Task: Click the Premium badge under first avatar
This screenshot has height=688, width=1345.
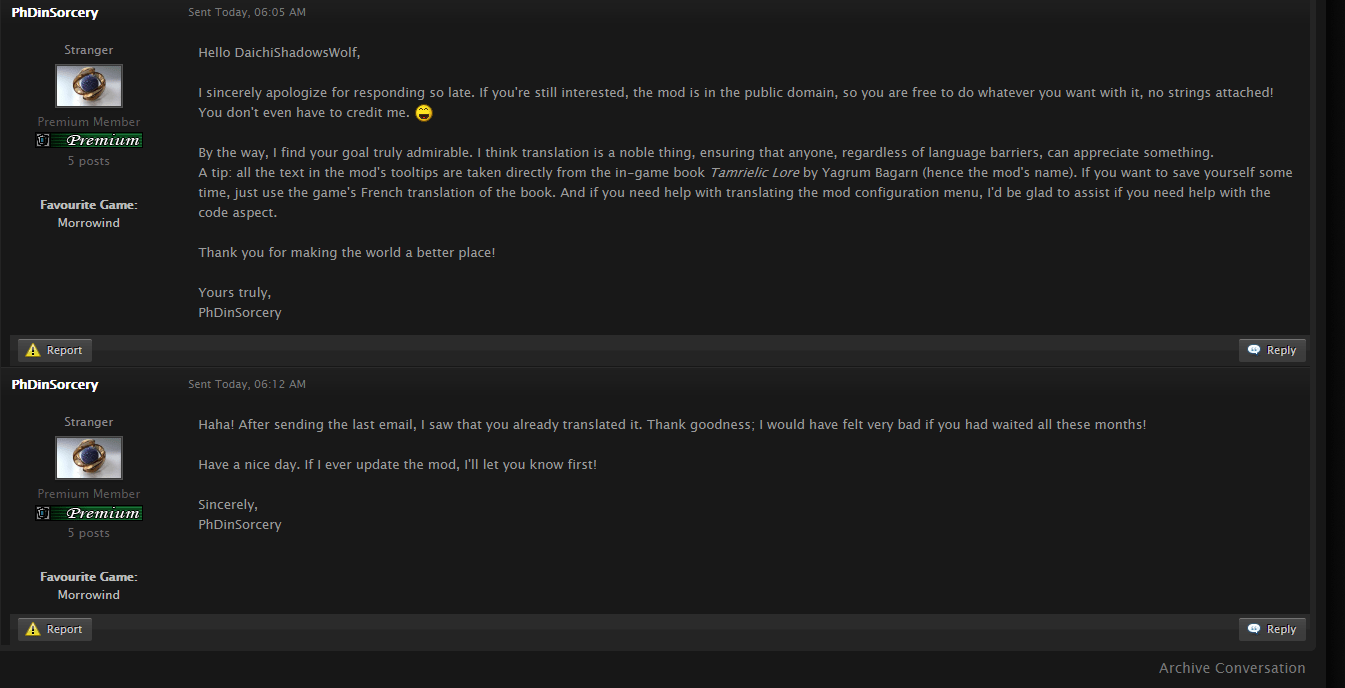Action: (x=89, y=141)
